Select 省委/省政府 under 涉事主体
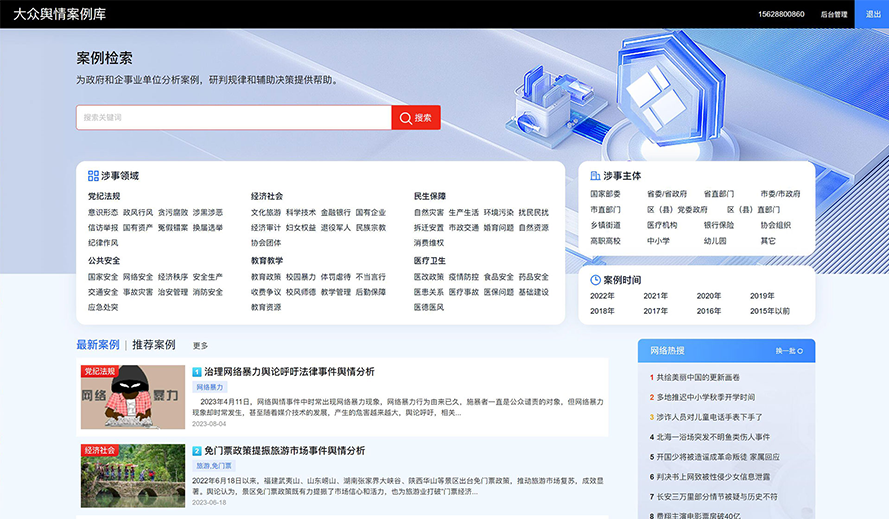This screenshot has height=519, width=889. coord(667,194)
